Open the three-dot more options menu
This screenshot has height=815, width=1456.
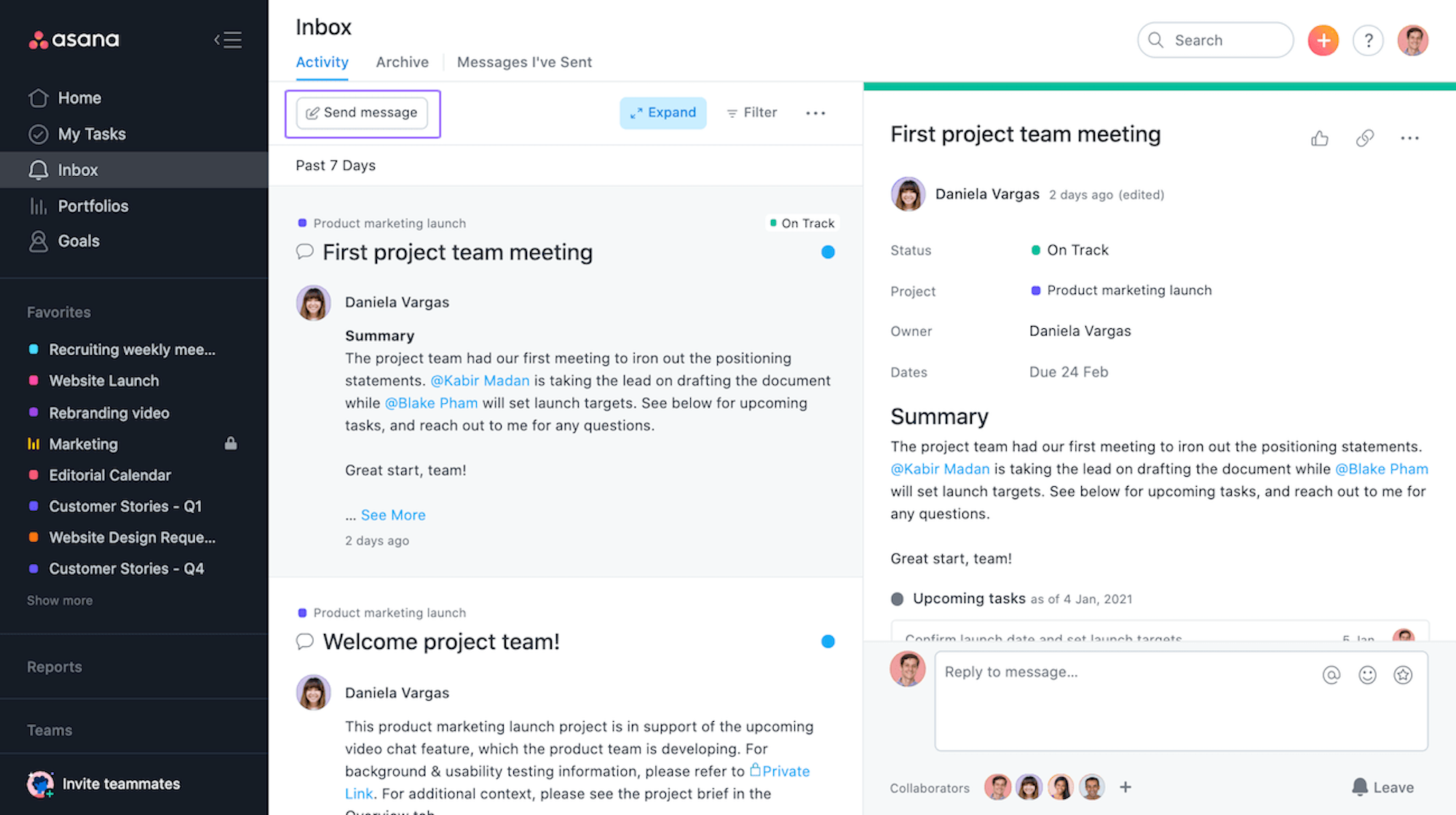pos(1410,138)
